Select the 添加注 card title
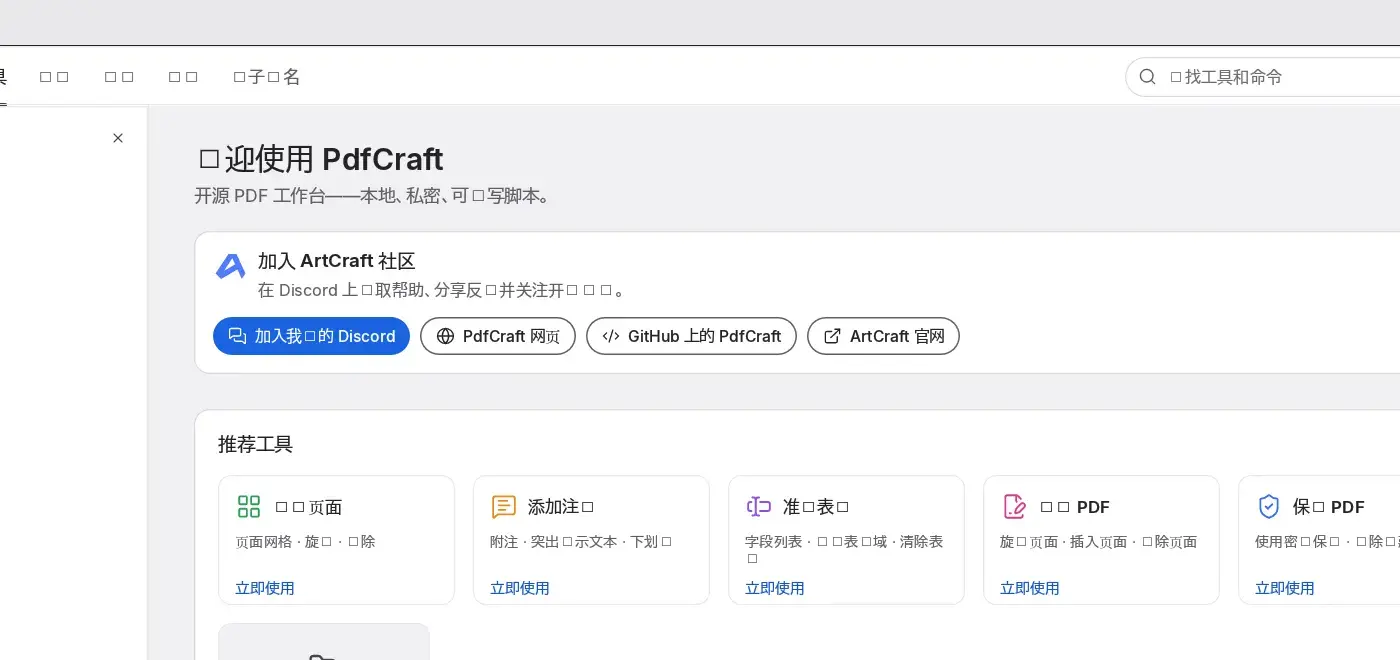 561,507
